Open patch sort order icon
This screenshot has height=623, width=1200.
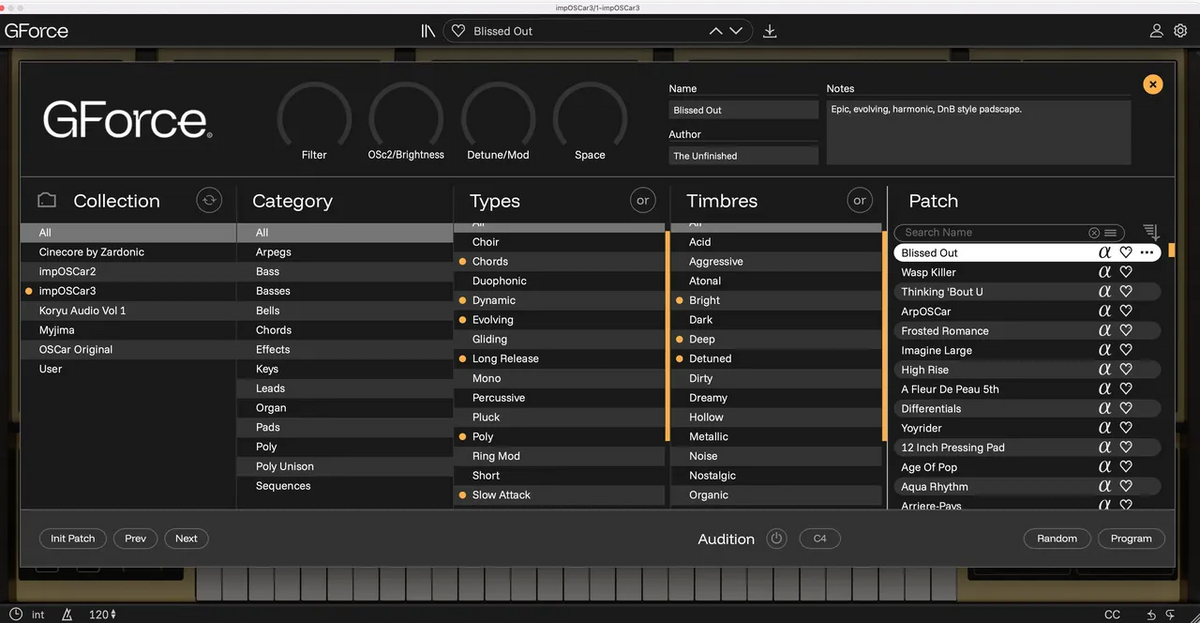point(1151,232)
